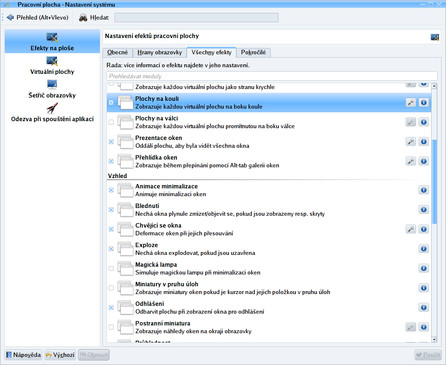Viewport: 446px width, 365px height.
Task: Click Přehled back button
Action: coord(38,18)
